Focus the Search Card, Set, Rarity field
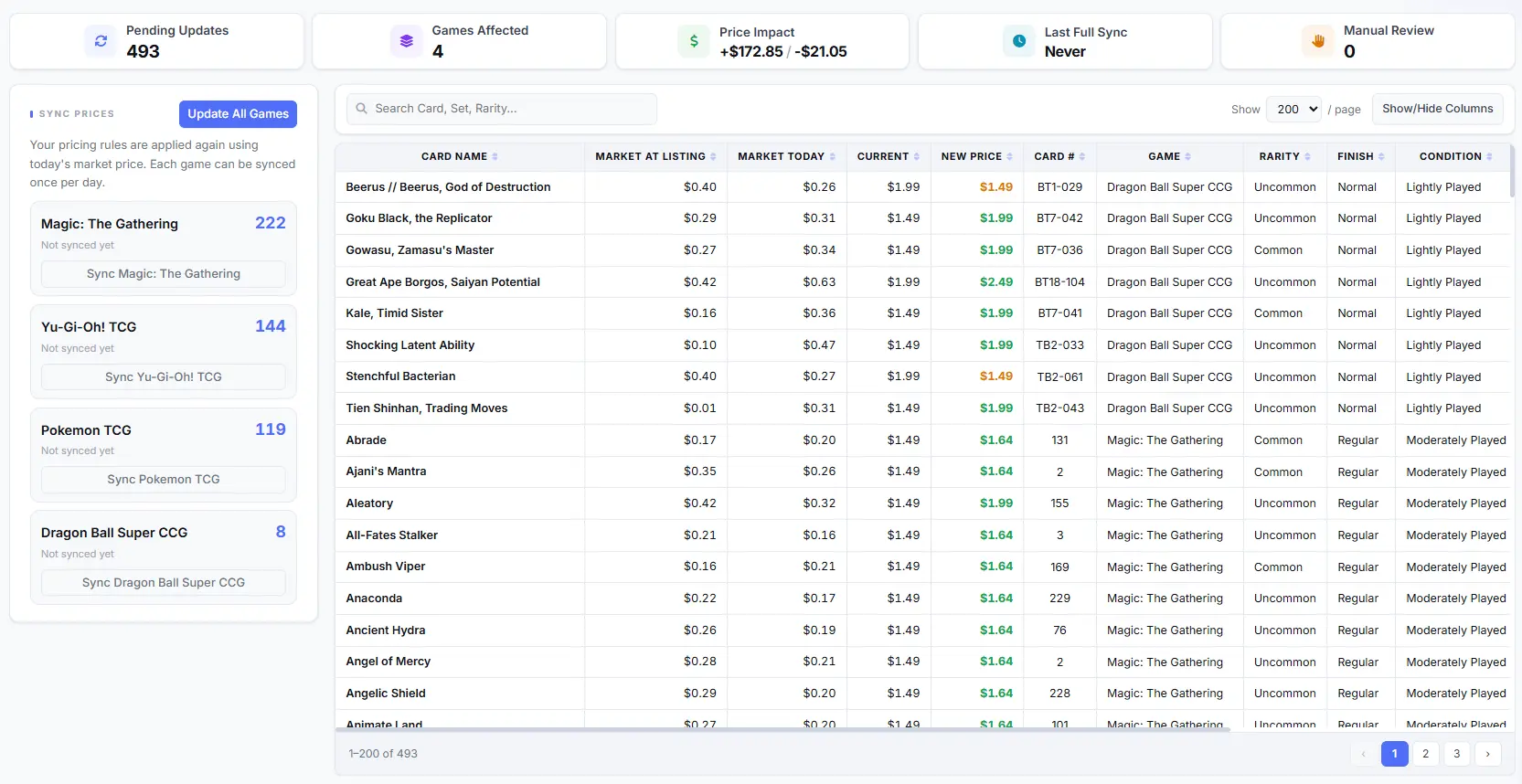 (502, 109)
